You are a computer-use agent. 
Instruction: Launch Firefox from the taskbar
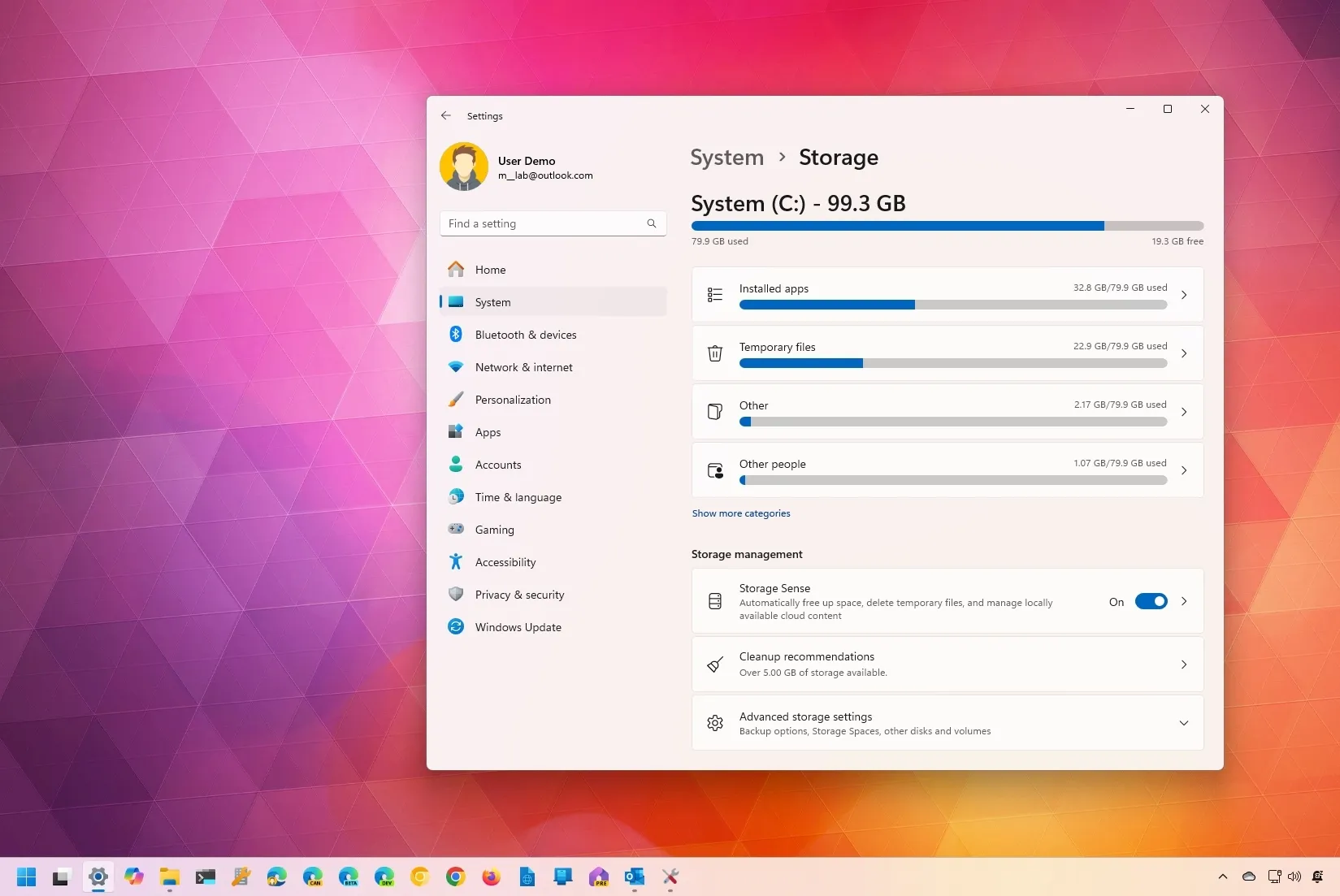click(x=491, y=877)
